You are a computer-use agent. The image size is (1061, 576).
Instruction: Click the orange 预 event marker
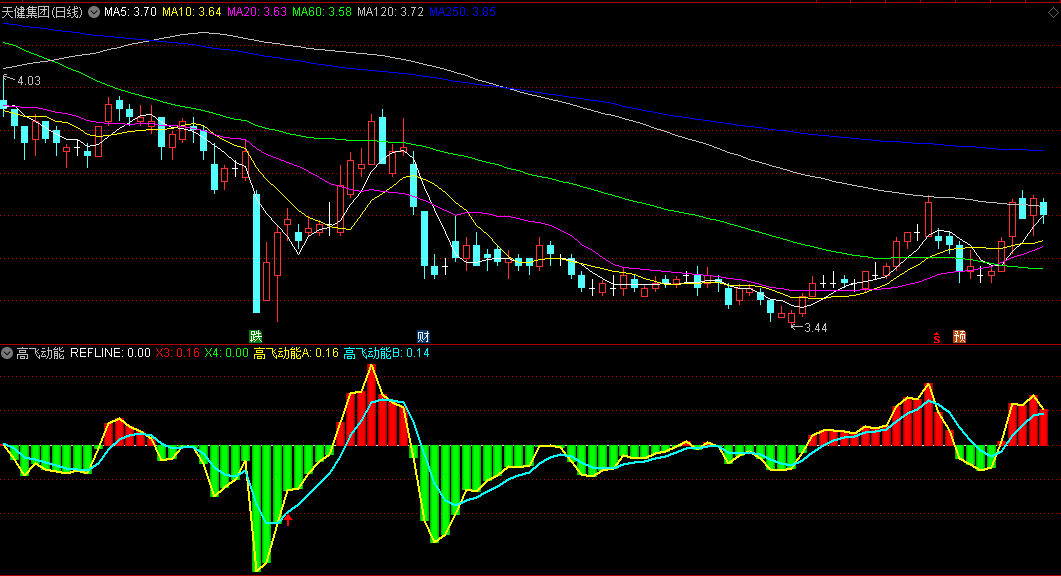pyautogui.click(x=959, y=336)
